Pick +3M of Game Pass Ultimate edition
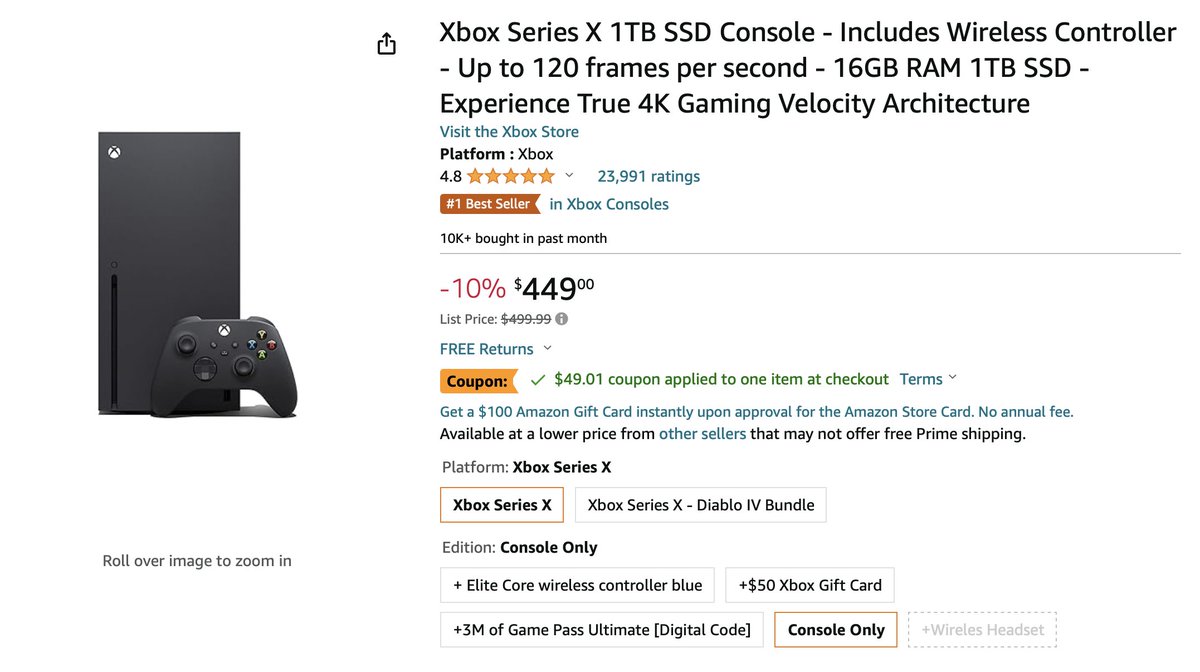Viewport: 1200px width, 672px height. pos(602,630)
